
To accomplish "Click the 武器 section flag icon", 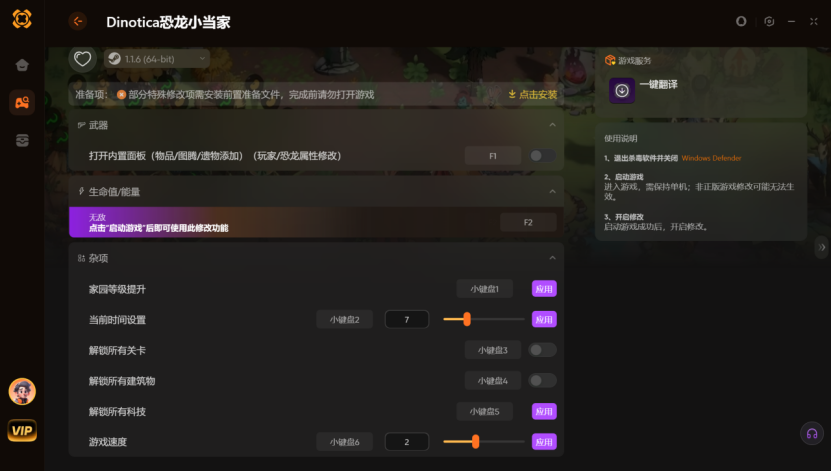I will (x=81, y=125).
